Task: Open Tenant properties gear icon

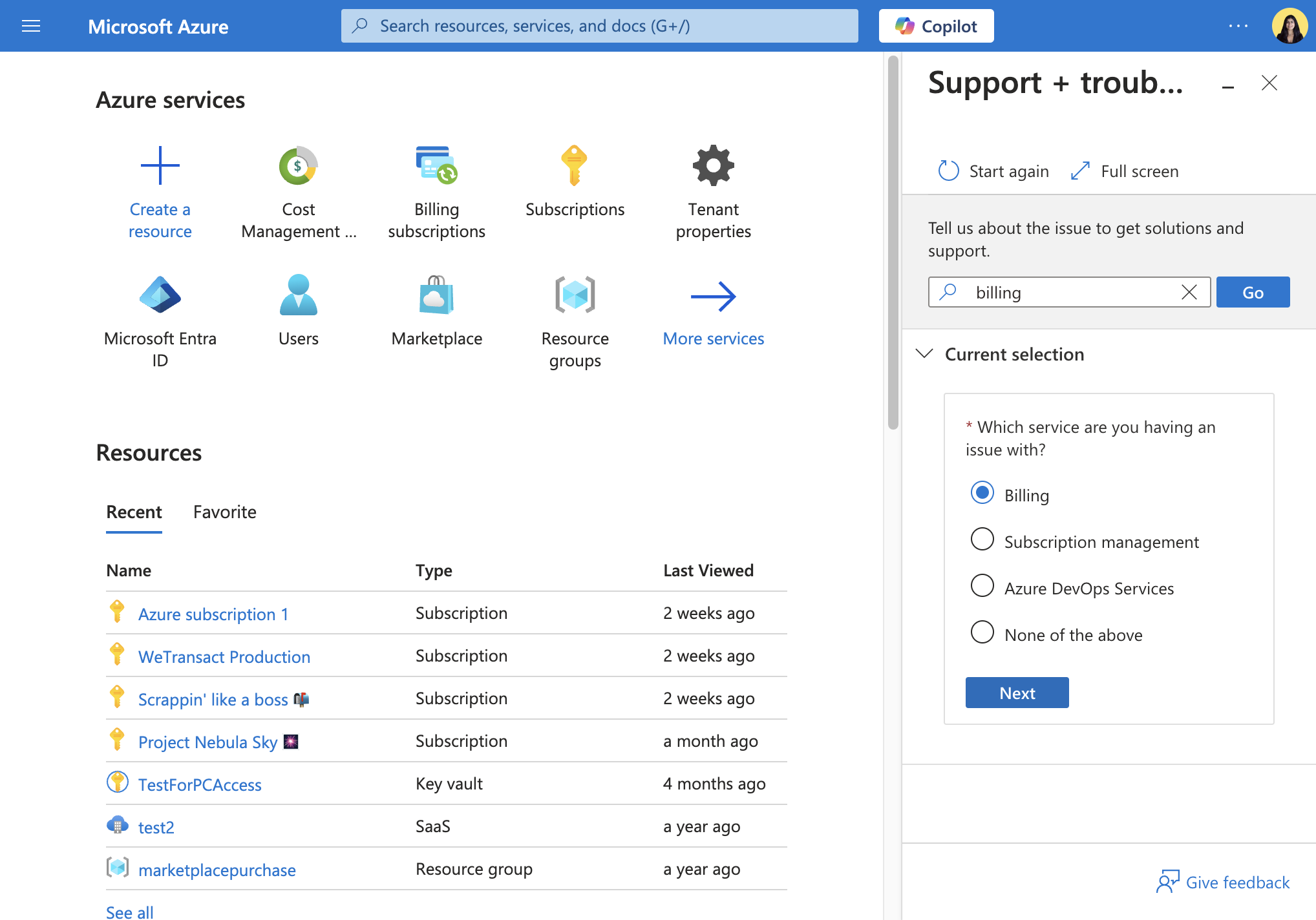Action: point(714,165)
